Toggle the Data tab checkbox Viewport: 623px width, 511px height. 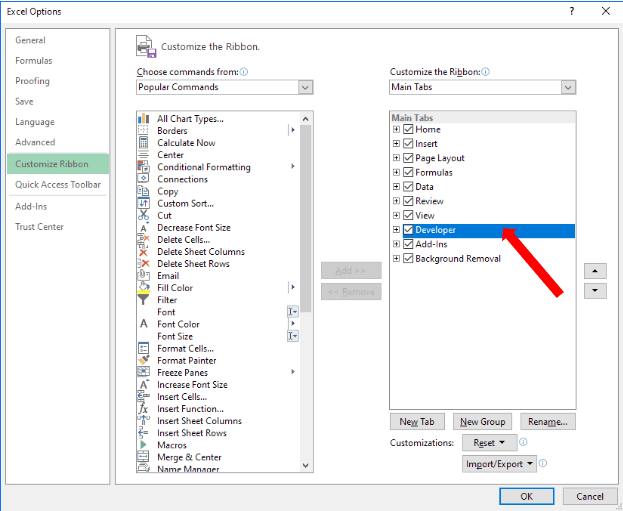click(408, 186)
